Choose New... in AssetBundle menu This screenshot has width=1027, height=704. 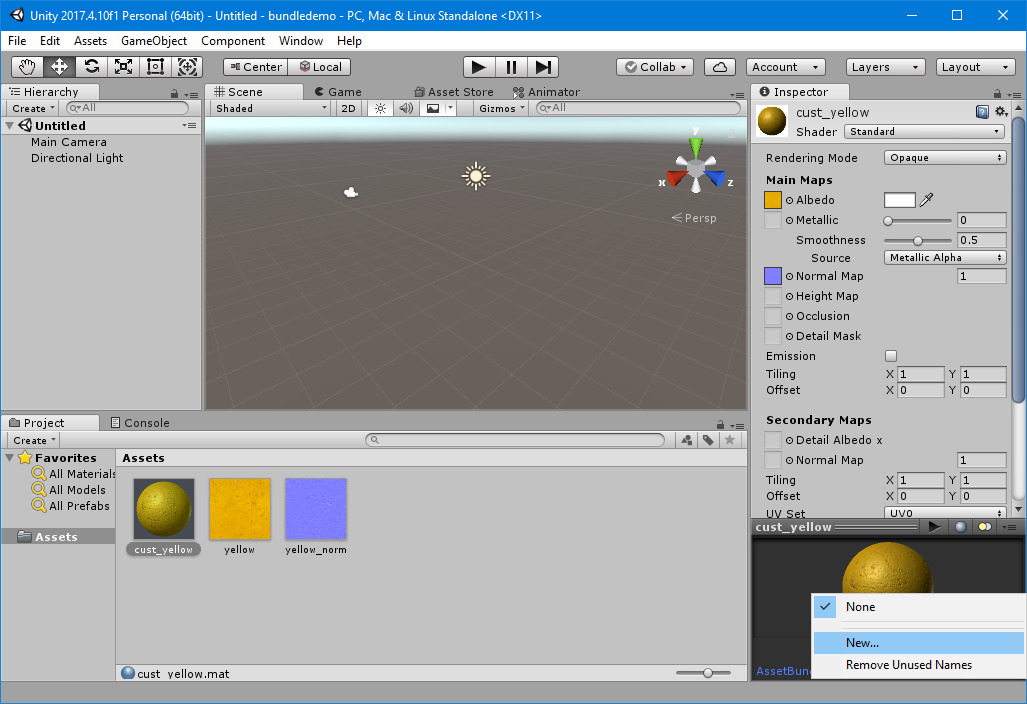click(918, 643)
